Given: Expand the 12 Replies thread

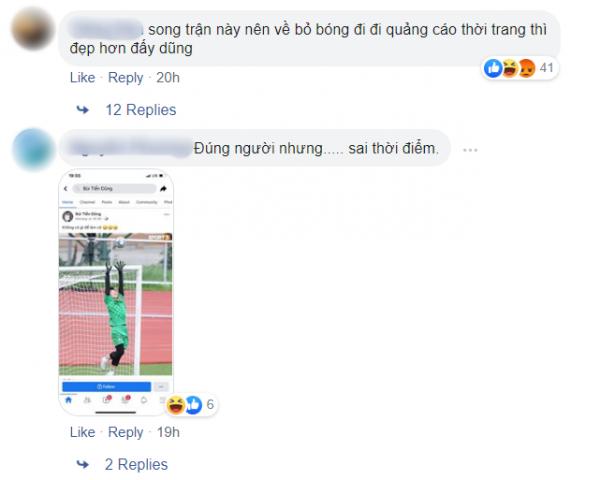Looking at the screenshot, I should pos(141,110).
